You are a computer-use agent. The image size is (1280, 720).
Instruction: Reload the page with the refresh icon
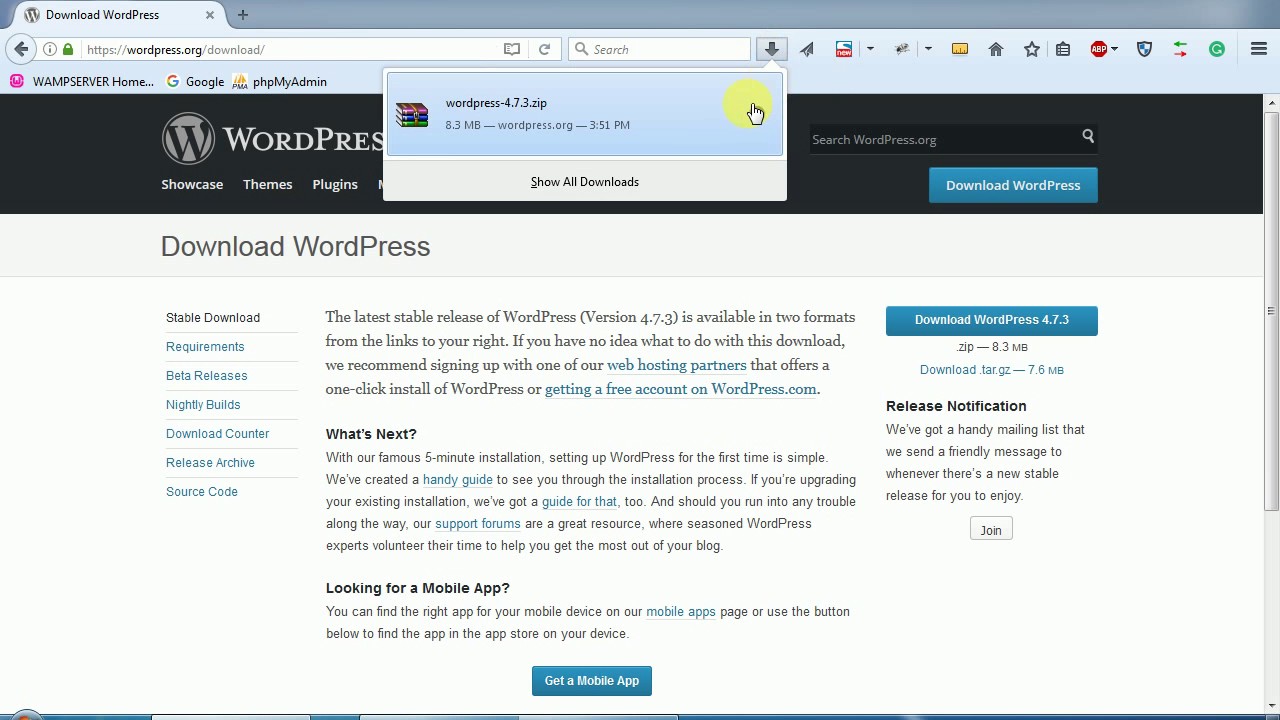tap(544, 49)
